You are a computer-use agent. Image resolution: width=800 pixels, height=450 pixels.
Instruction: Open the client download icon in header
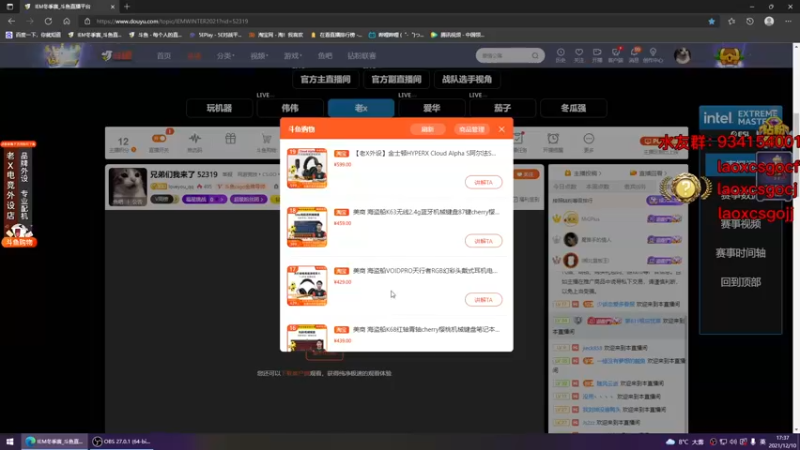(616, 55)
